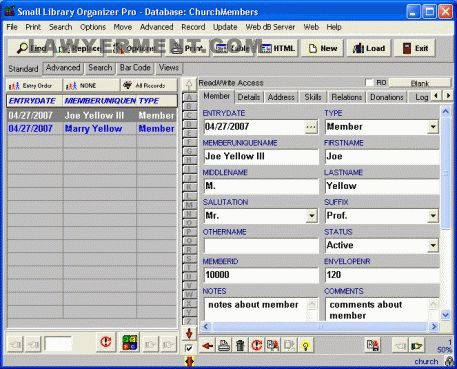Screen dimensions: 457x369
Task: Toggle the RO read-only checkbox
Action: coord(369,82)
